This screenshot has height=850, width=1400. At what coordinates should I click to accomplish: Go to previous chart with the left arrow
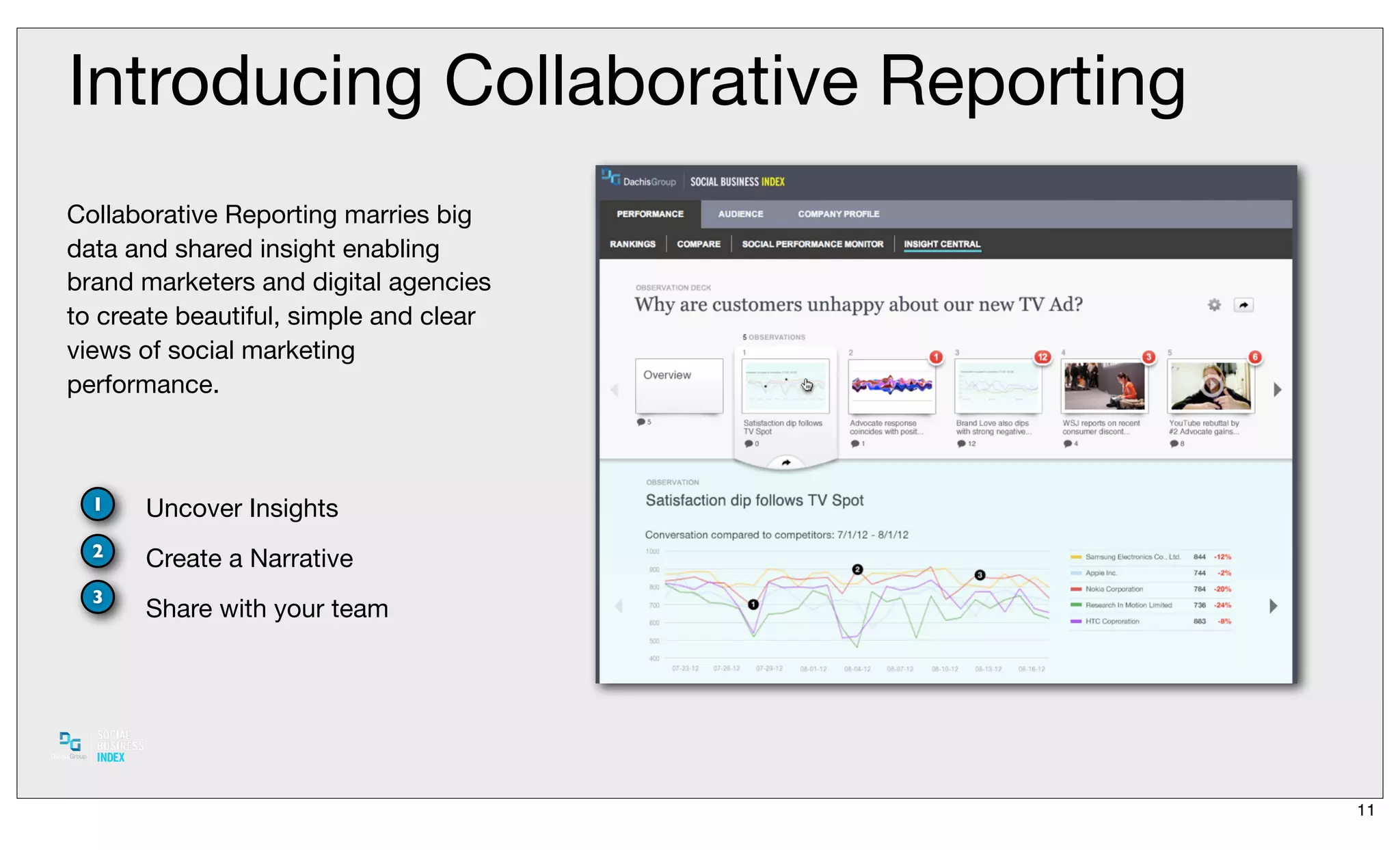(x=619, y=606)
